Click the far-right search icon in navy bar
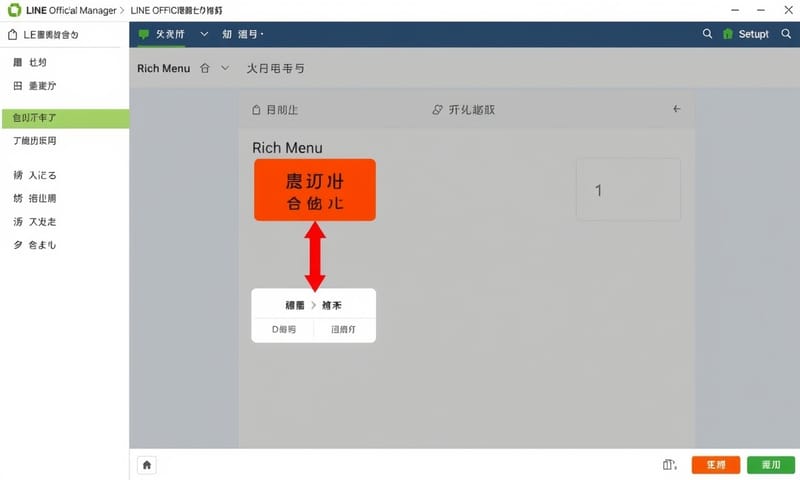 786,34
